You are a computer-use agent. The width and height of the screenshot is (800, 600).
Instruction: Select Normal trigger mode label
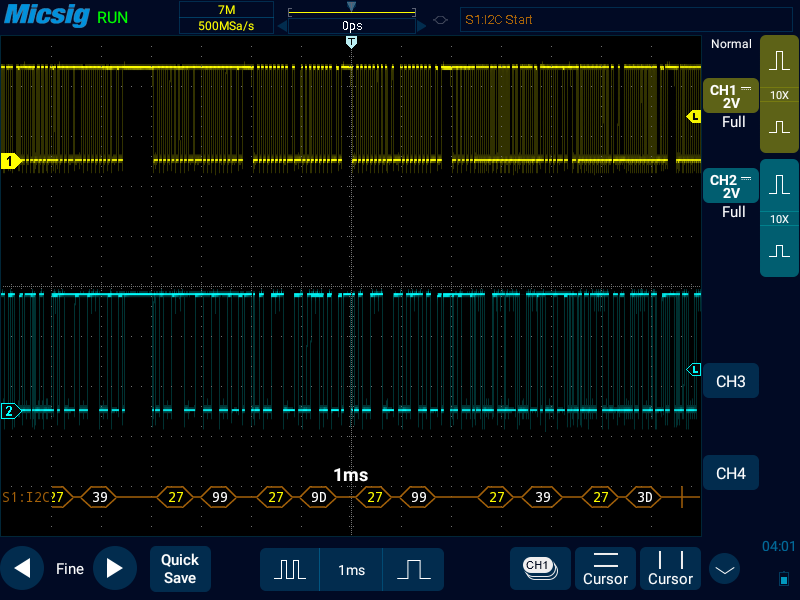pyautogui.click(x=731, y=44)
